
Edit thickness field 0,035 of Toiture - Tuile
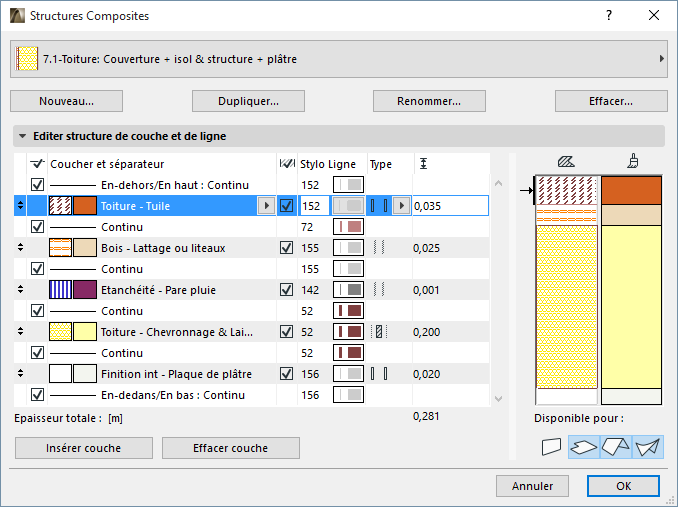click(x=451, y=206)
